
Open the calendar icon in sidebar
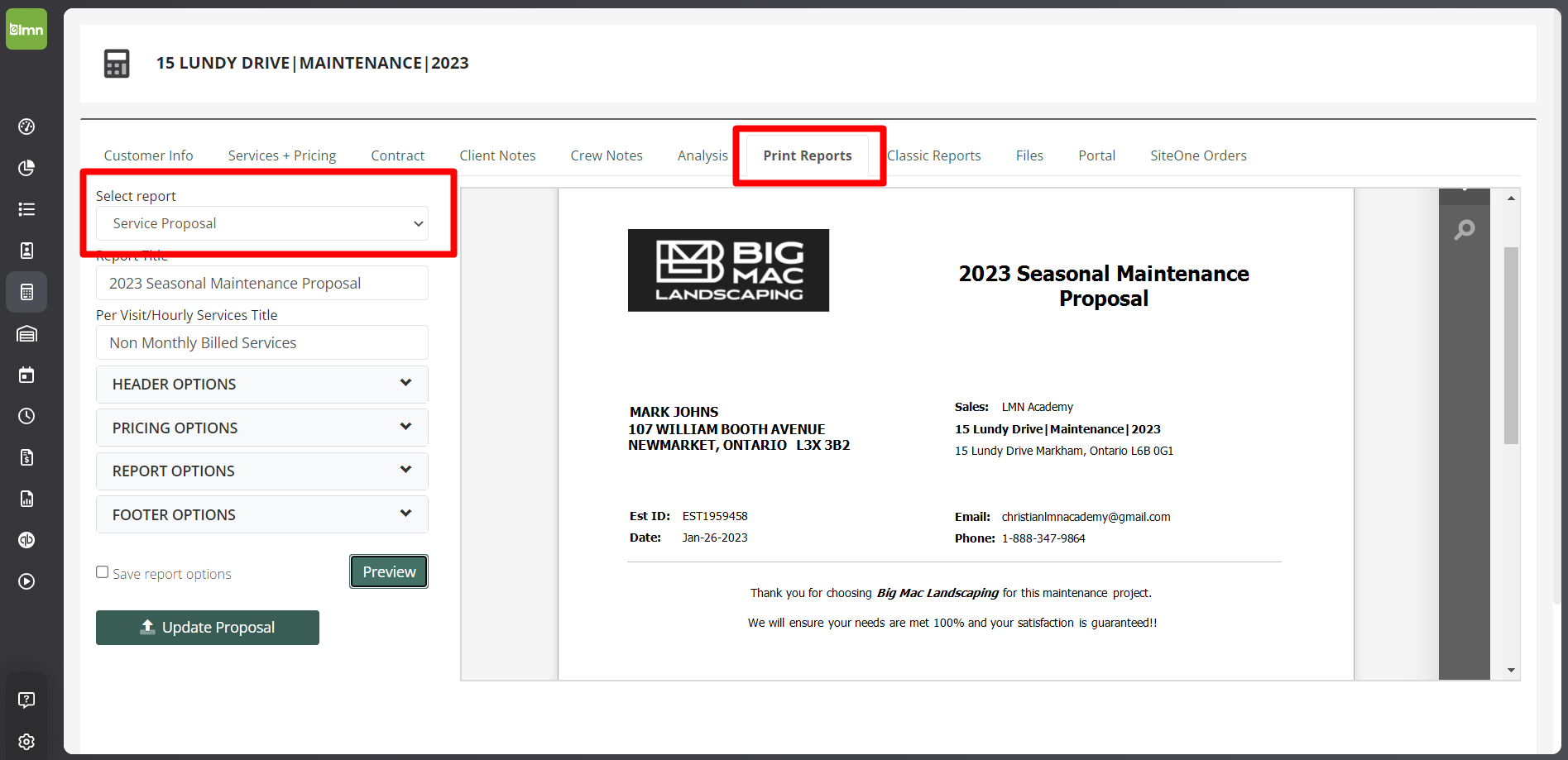(26, 375)
